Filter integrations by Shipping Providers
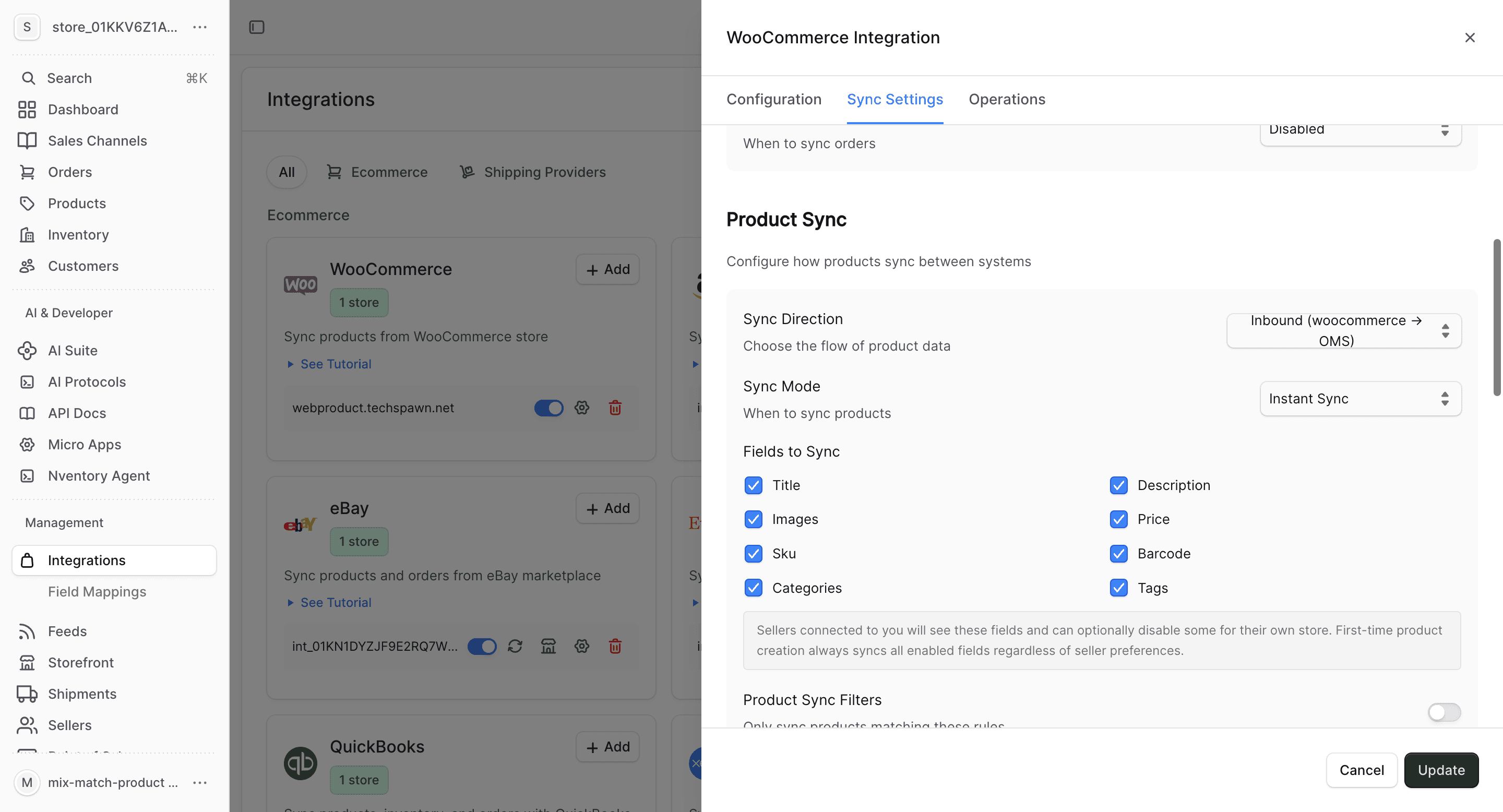This screenshot has width=1503, height=812. [x=533, y=172]
